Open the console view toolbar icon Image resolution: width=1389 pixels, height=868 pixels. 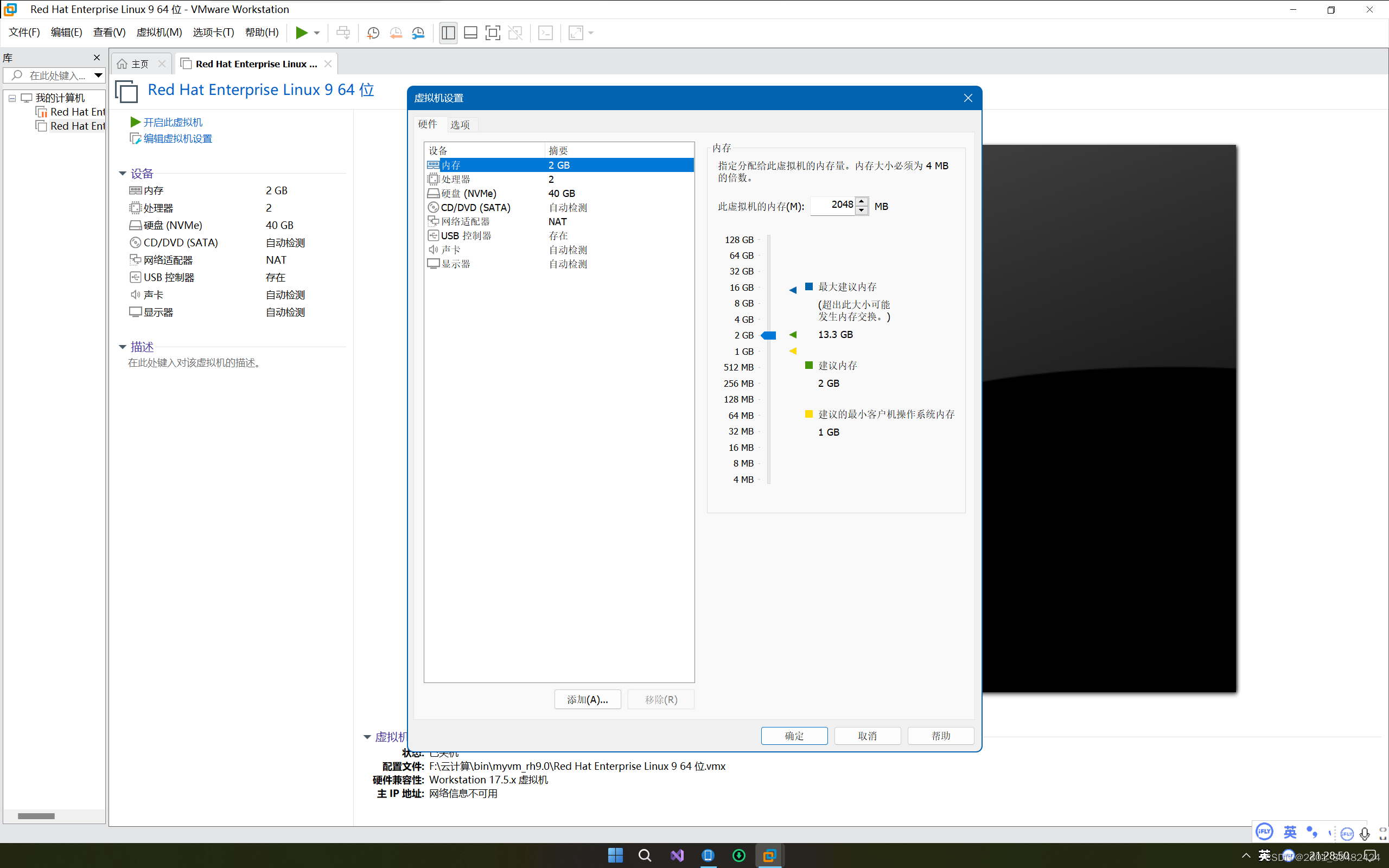pos(545,33)
